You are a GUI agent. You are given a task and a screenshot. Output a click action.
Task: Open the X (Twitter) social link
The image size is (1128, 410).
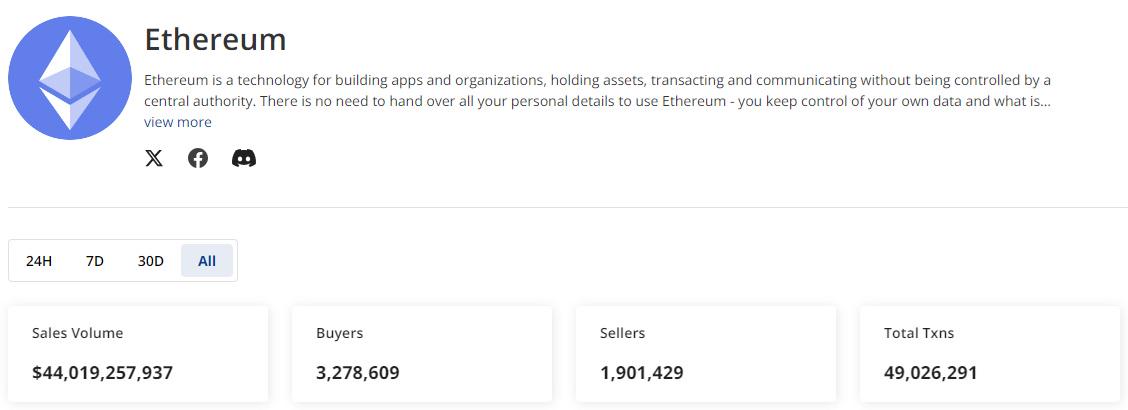154,158
